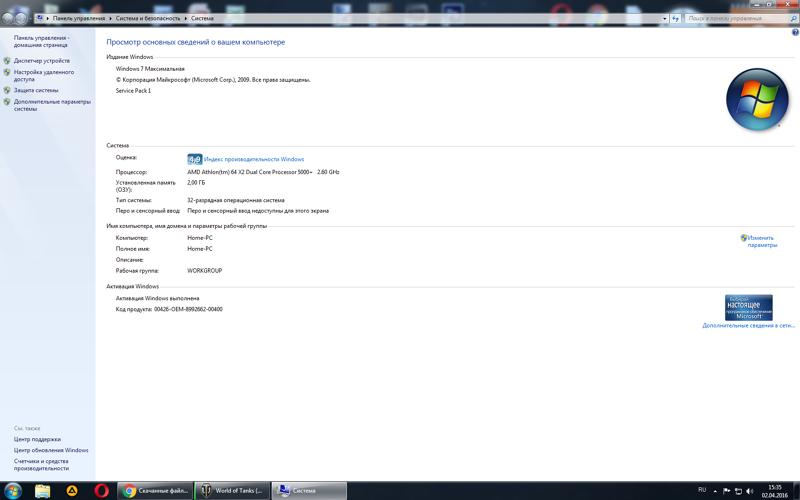Go to Система и безопасность breadcrumb
This screenshot has height=500, width=800.
tap(147, 18)
